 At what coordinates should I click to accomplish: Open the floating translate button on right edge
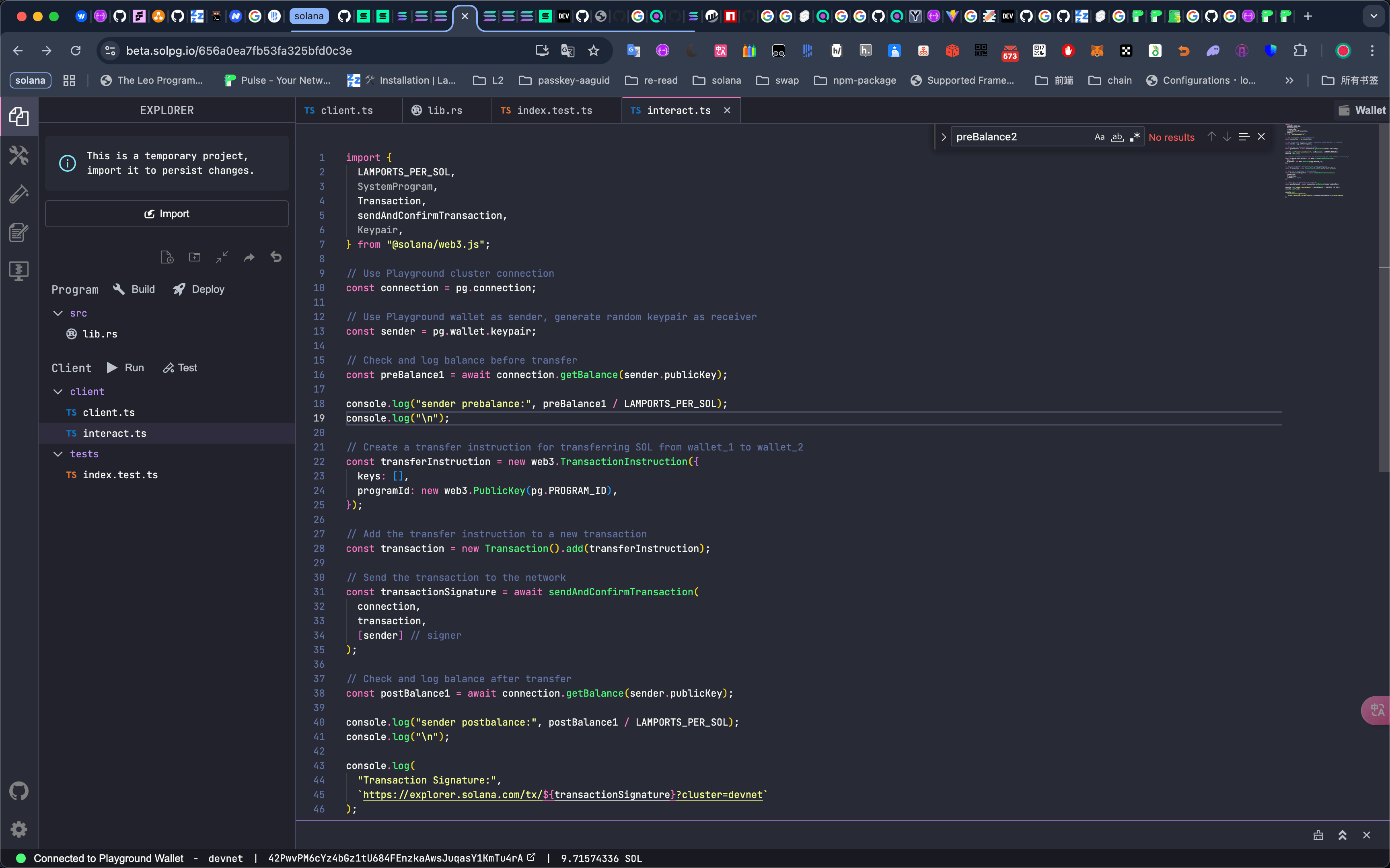[1376, 711]
